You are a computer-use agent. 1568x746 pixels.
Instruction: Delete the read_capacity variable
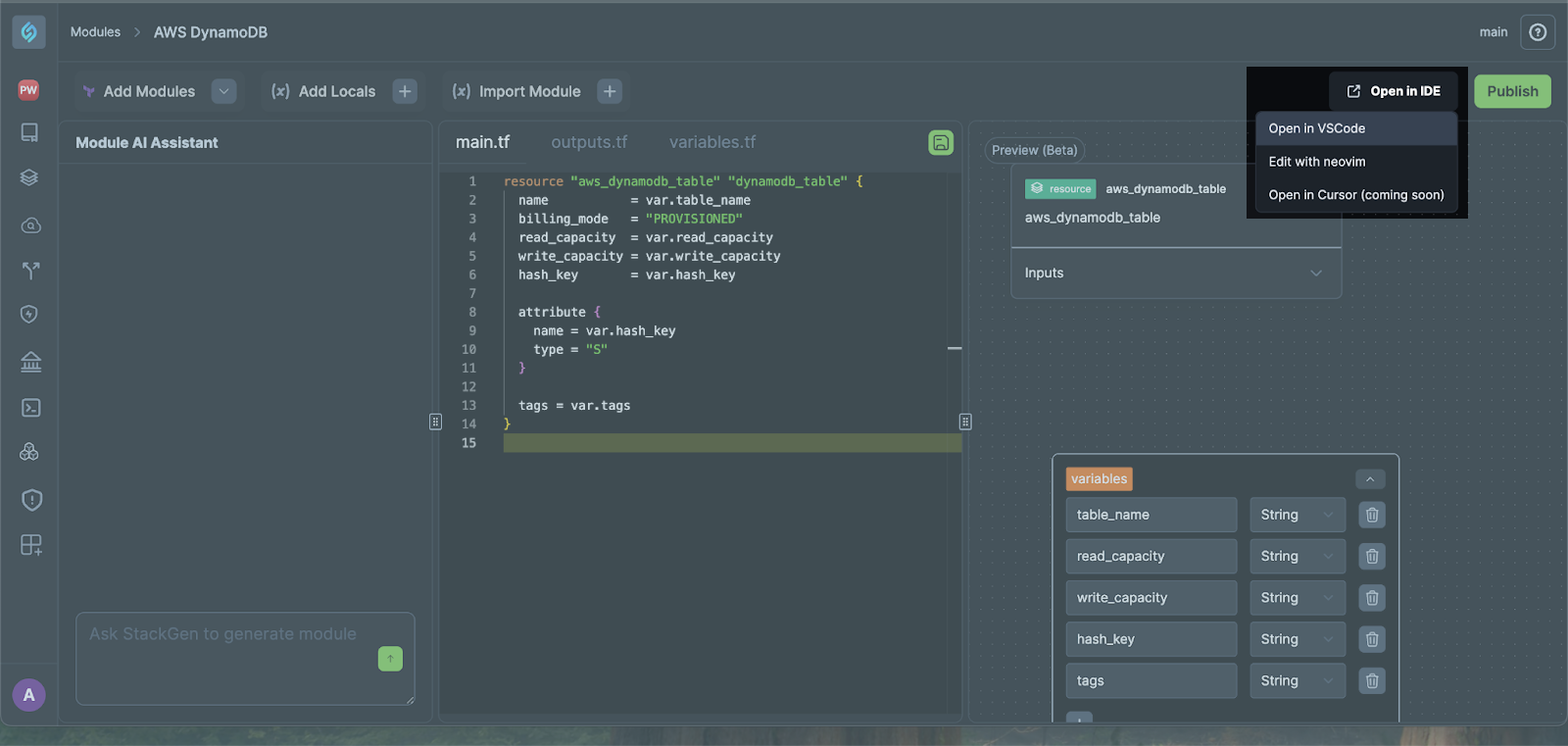1372,556
